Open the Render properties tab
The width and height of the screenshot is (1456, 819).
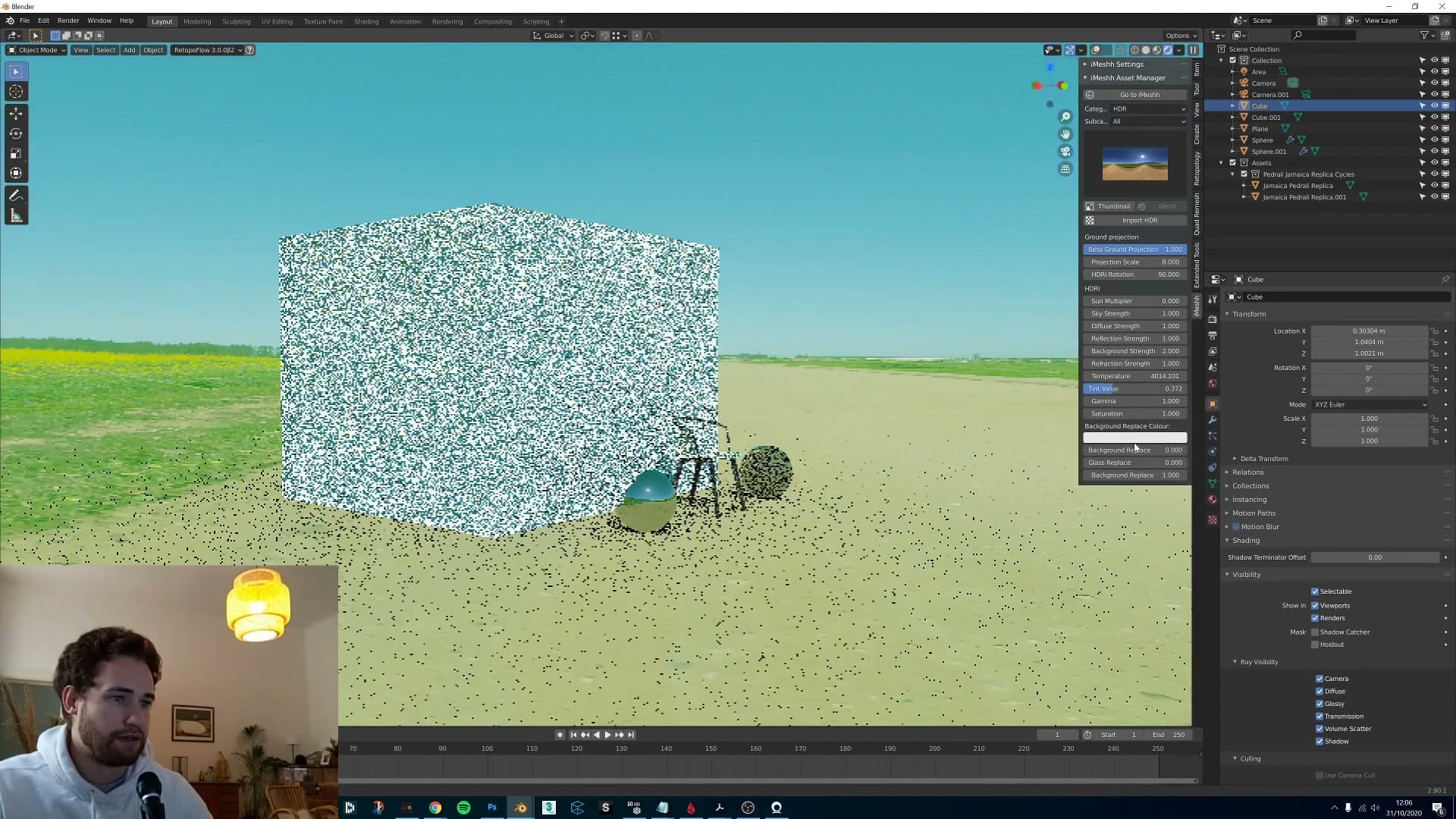click(x=1213, y=320)
